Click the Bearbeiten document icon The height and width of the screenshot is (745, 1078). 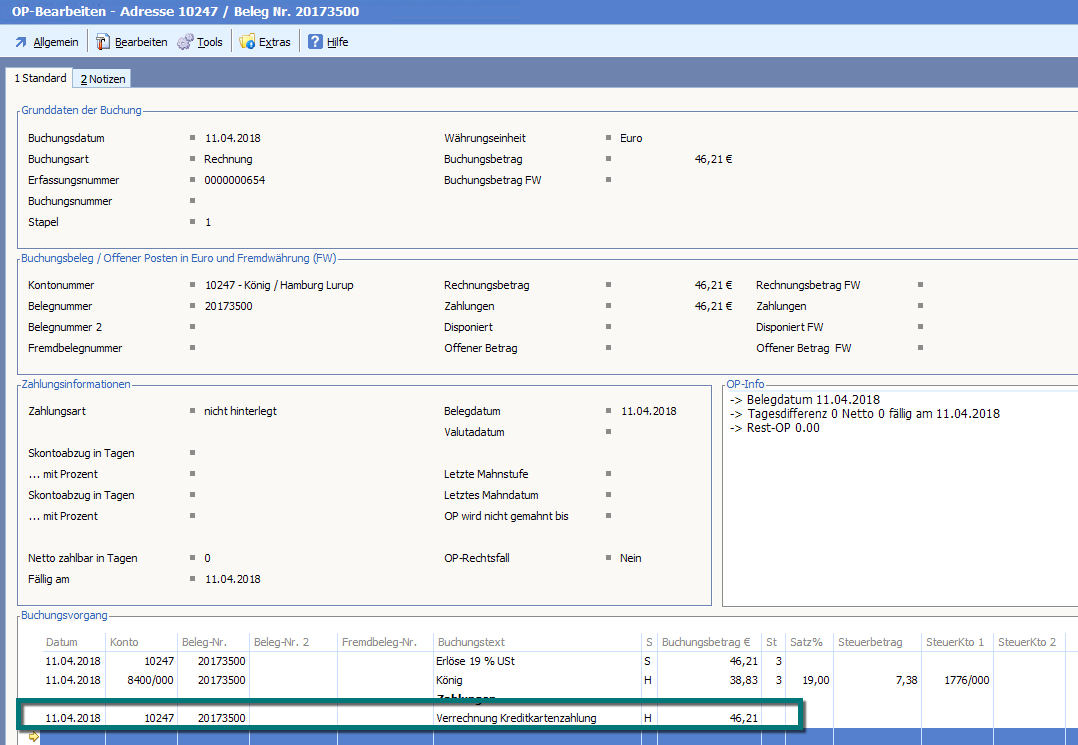click(x=103, y=42)
